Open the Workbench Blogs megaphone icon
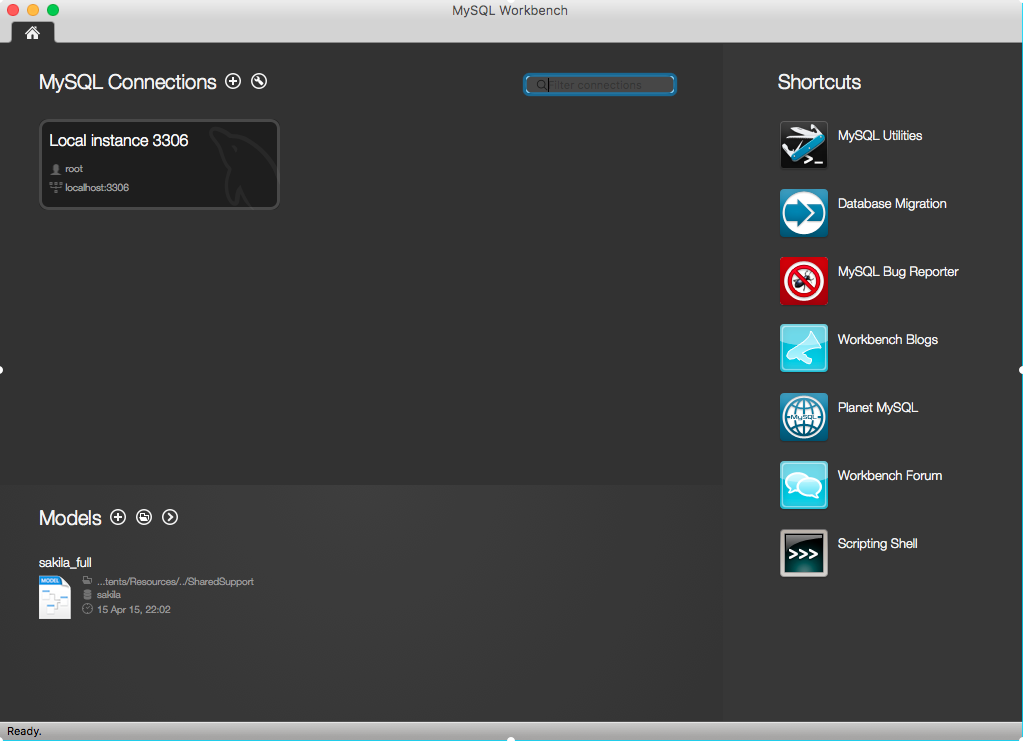This screenshot has width=1023, height=741. point(804,348)
